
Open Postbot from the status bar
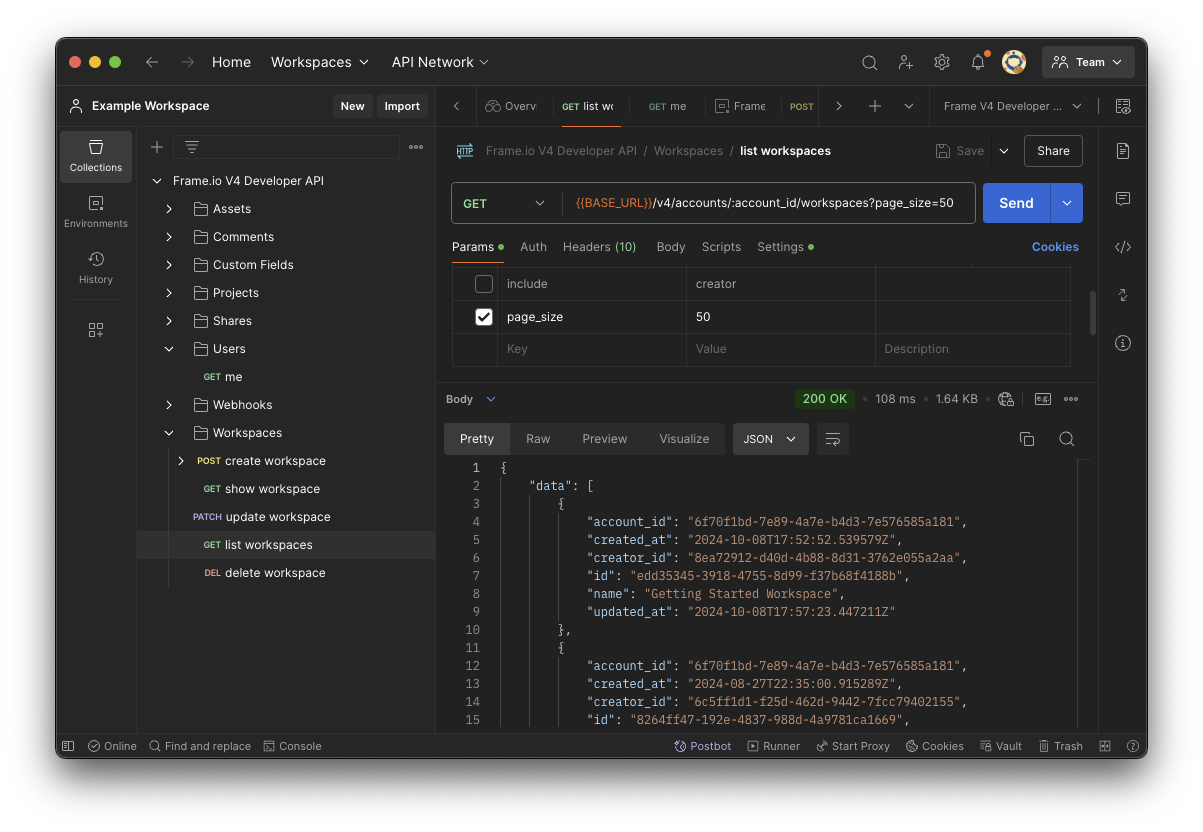click(702, 745)
